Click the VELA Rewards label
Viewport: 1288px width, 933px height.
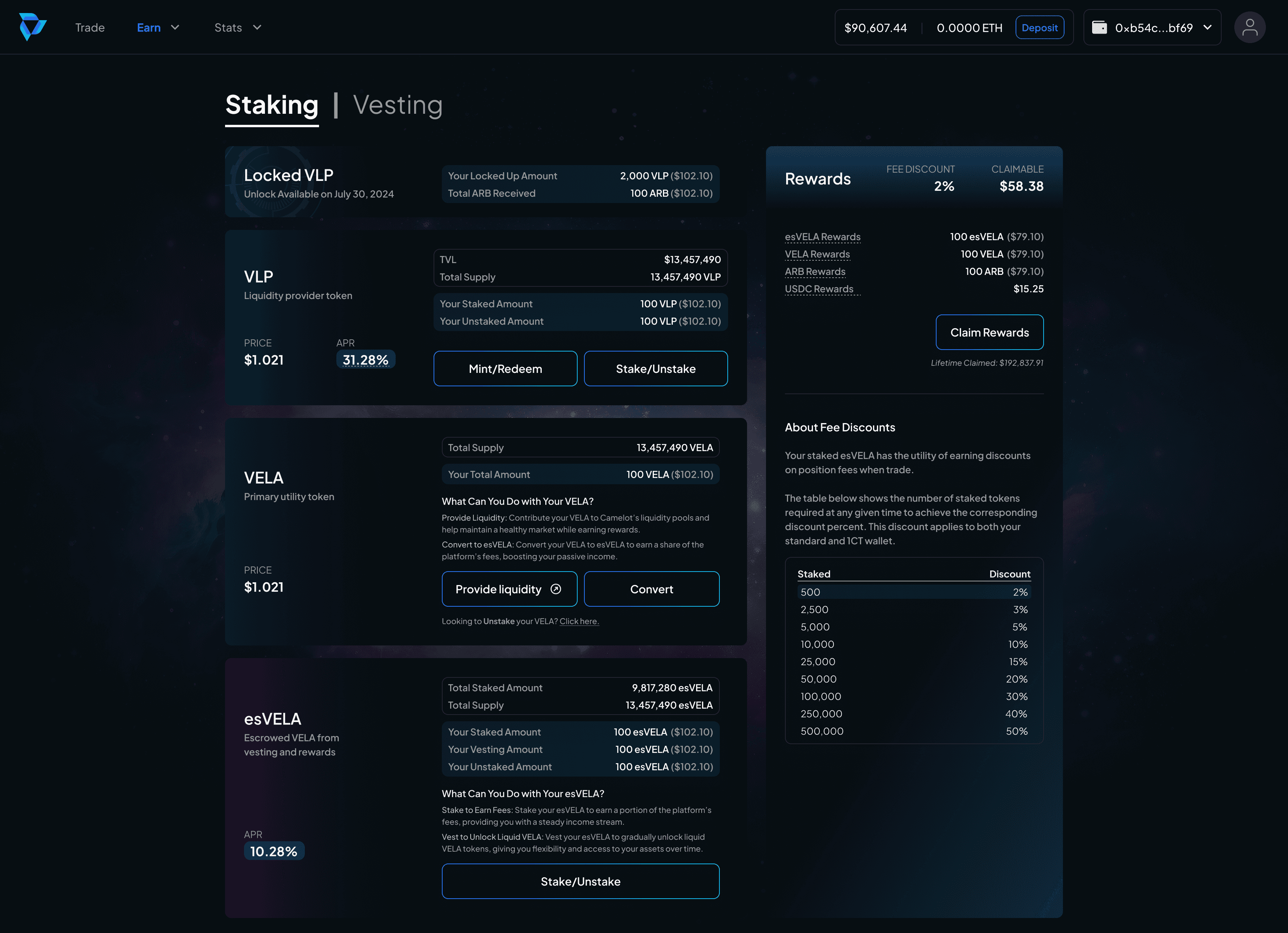(817, 254)
